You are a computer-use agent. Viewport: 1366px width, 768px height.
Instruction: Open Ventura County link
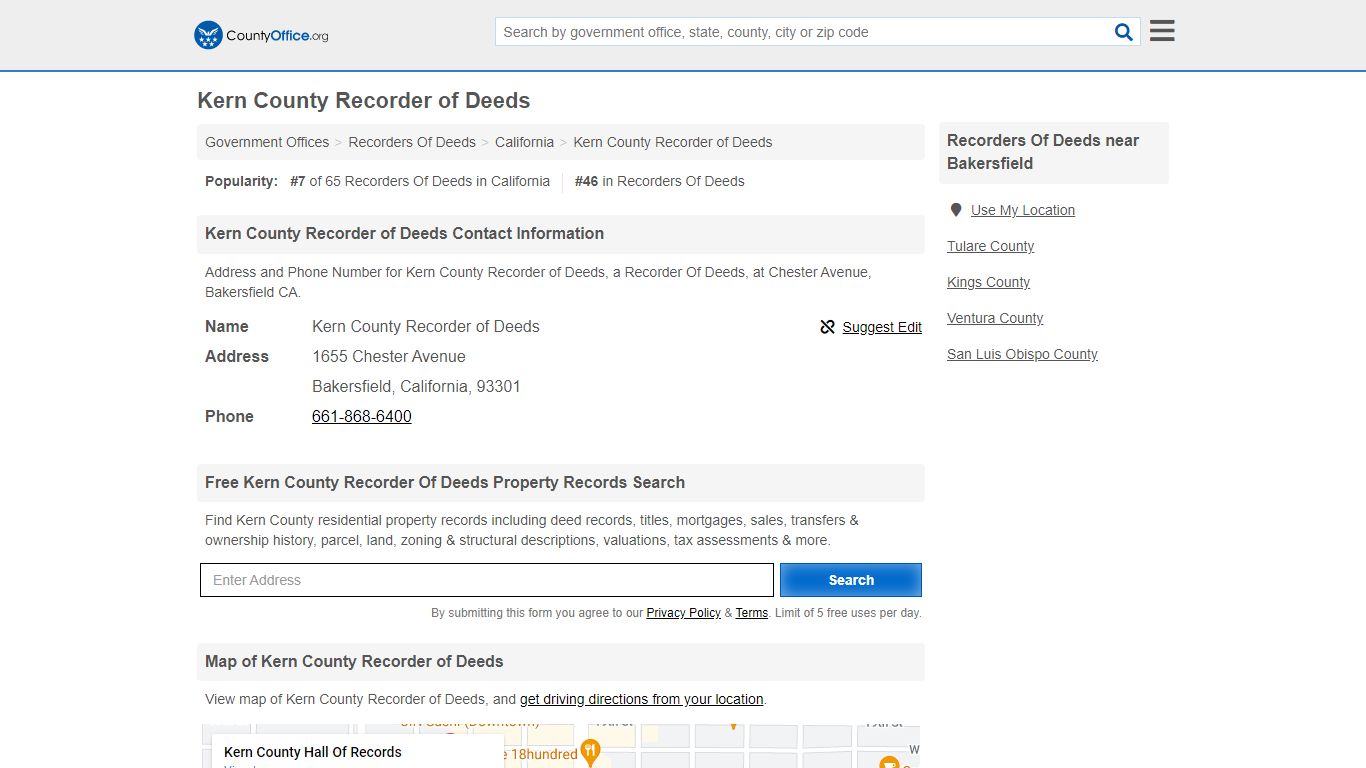tap(995, 318)
